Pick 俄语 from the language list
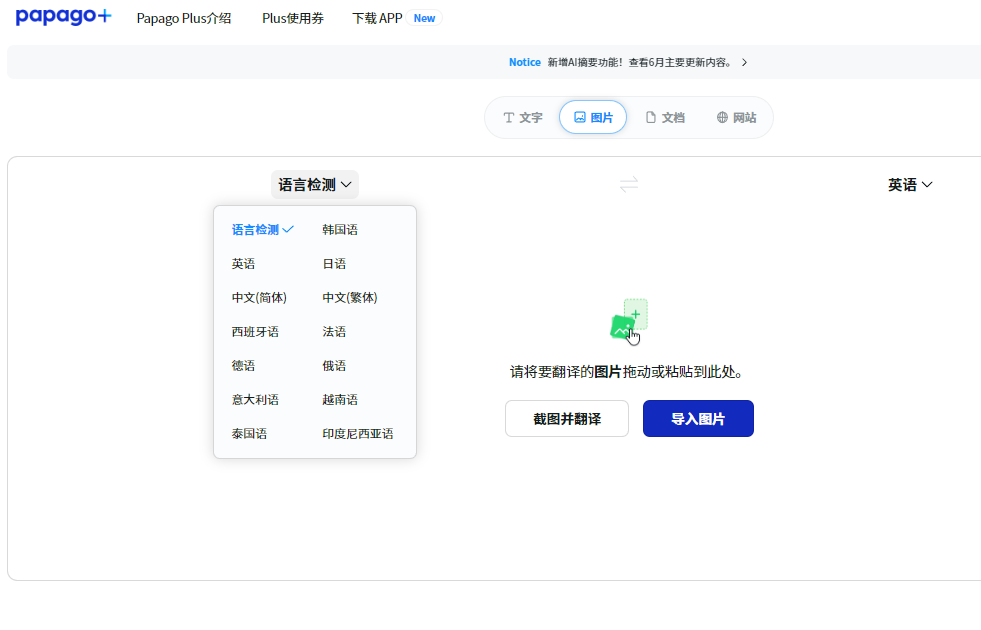 point(333,365)
